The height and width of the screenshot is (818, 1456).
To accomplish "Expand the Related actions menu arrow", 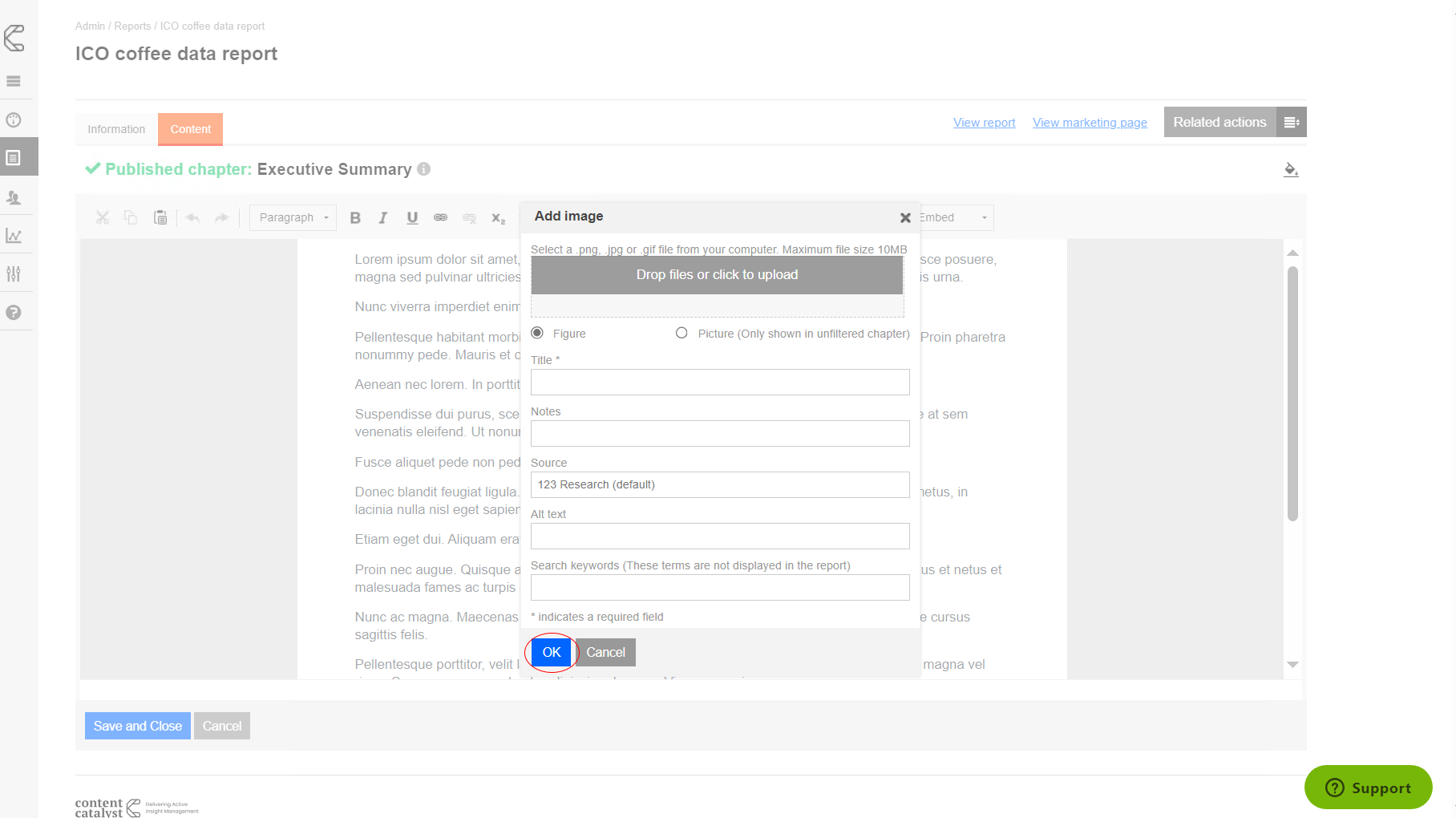I will (1291, 122).
